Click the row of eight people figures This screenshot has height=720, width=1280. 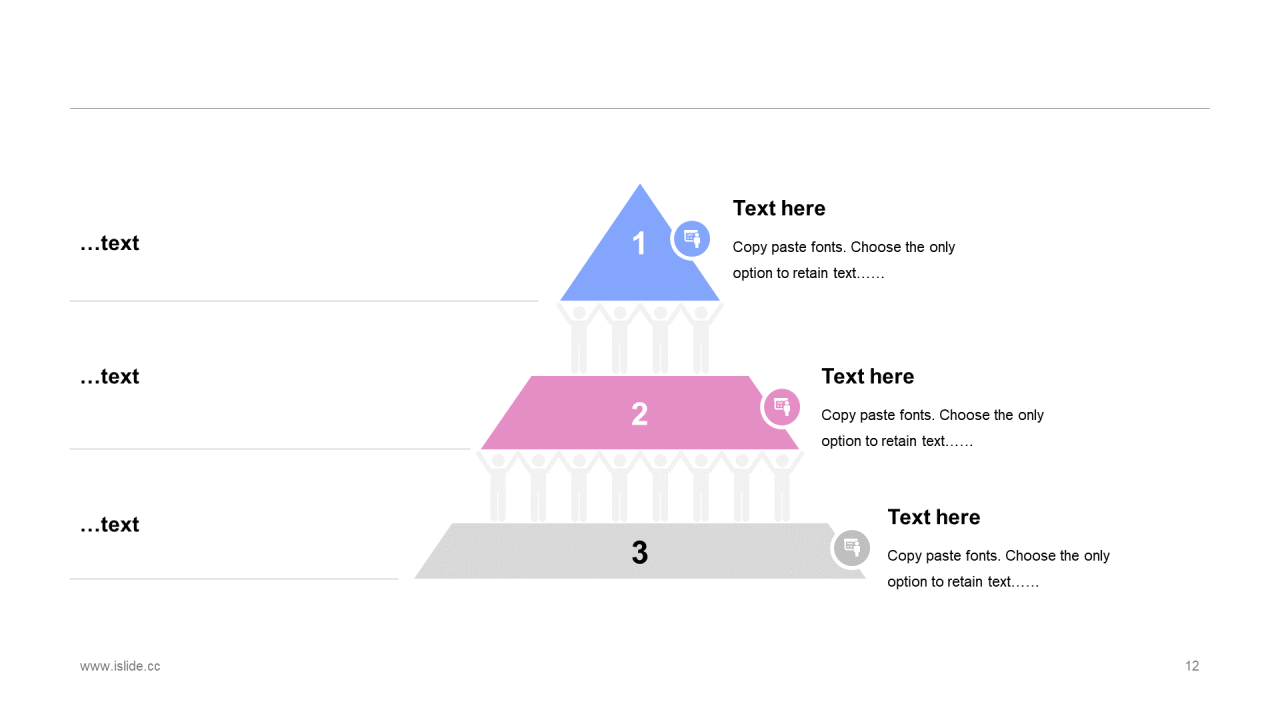tap(640, 486)
